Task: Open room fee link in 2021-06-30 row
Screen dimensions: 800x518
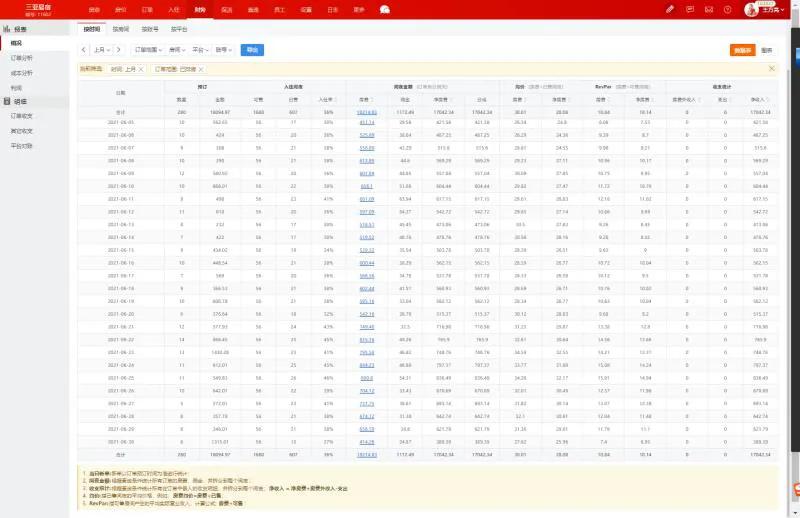Action: coord(366,441)
